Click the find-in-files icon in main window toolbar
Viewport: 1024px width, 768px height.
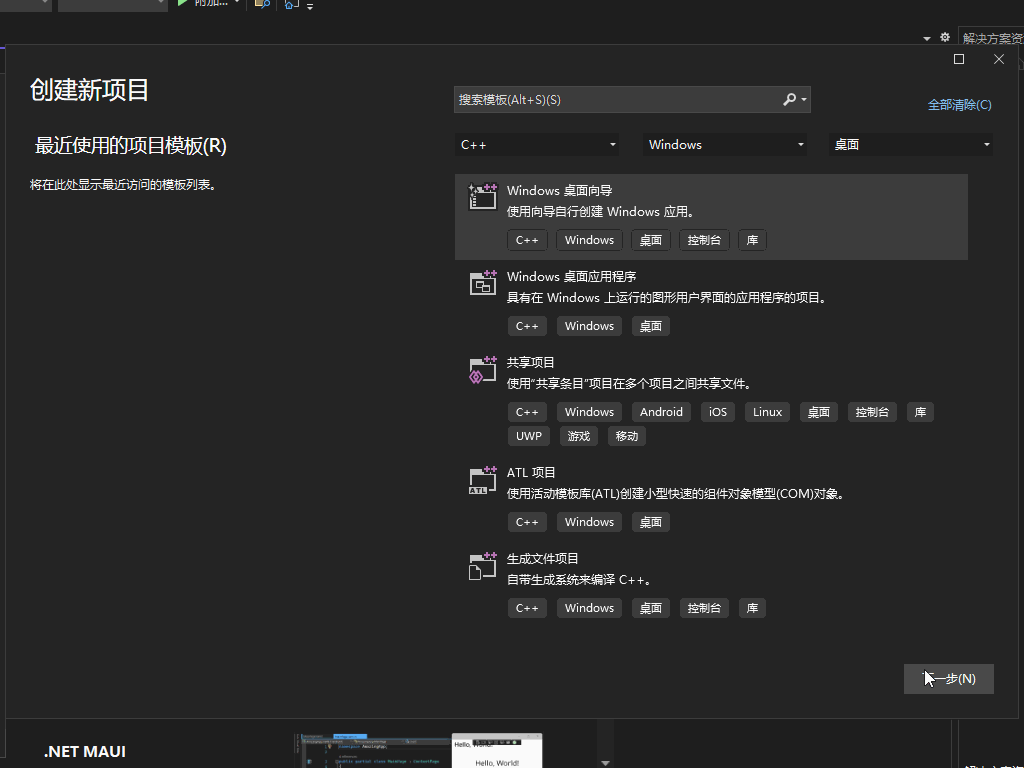(x=262, y=4)
